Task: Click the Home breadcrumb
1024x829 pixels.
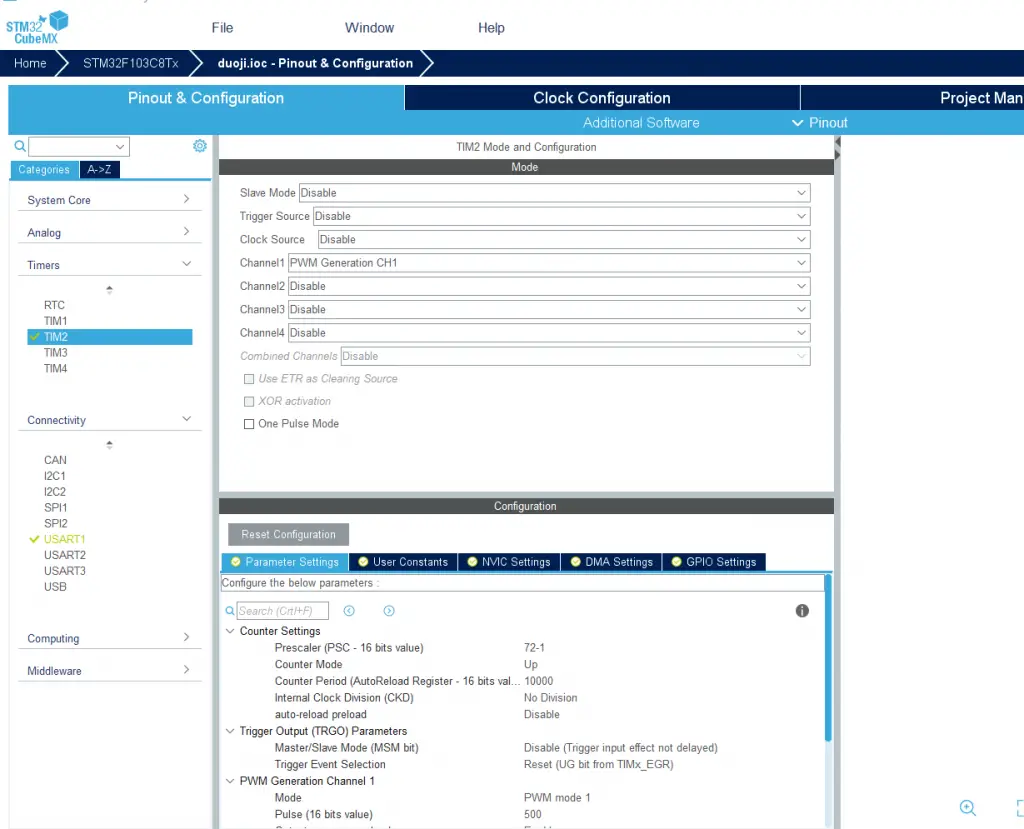Action: 30,63
